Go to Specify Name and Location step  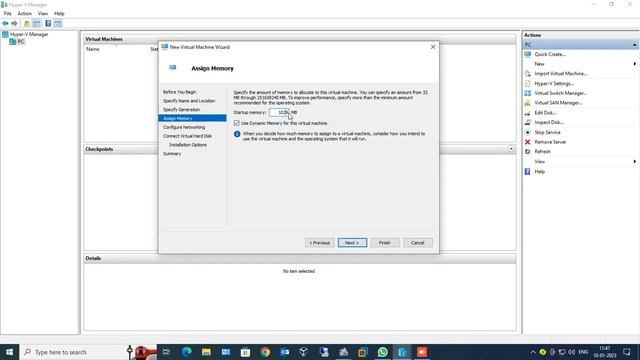(189, 101)
